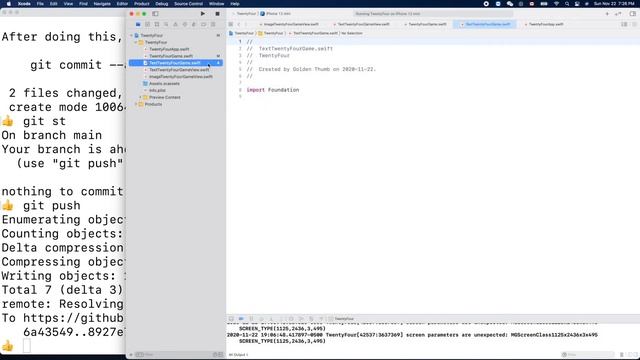This screenshot has height=360, width=640.
Task: Open WeChat menu bar icon
Action: (510, 4)
